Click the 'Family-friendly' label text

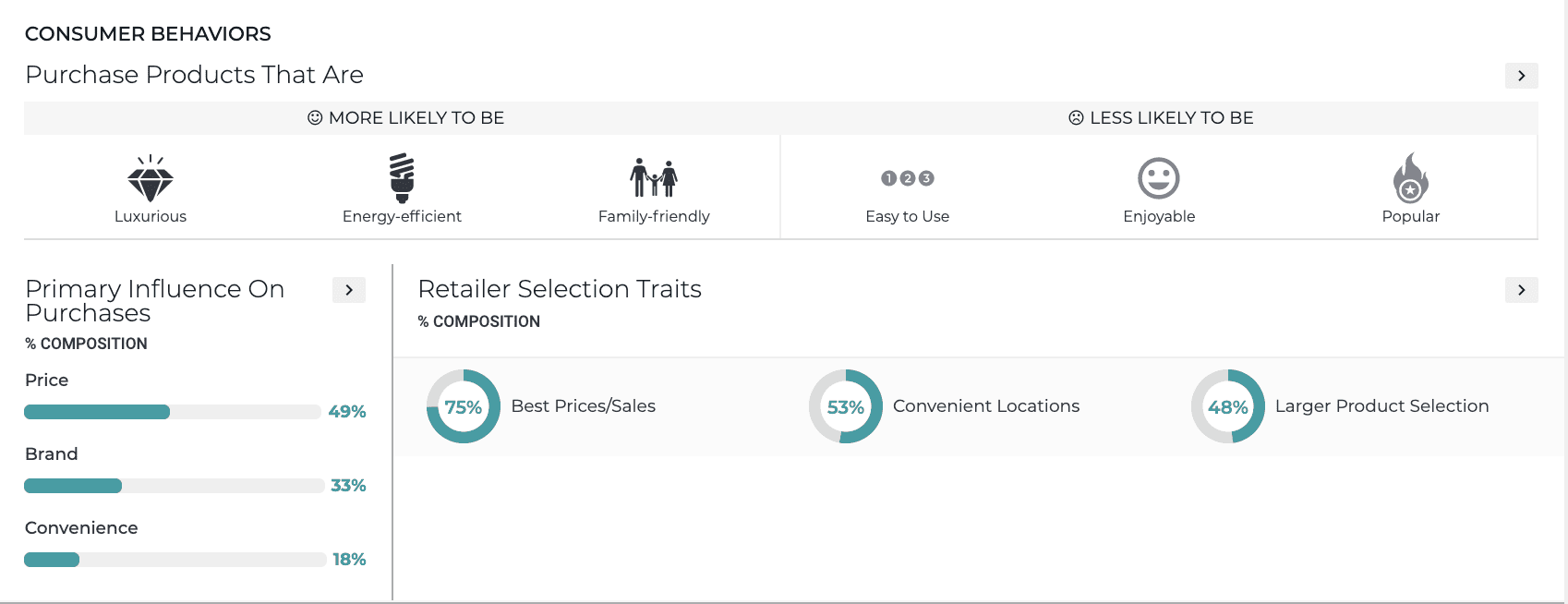[x=654, y=216]
